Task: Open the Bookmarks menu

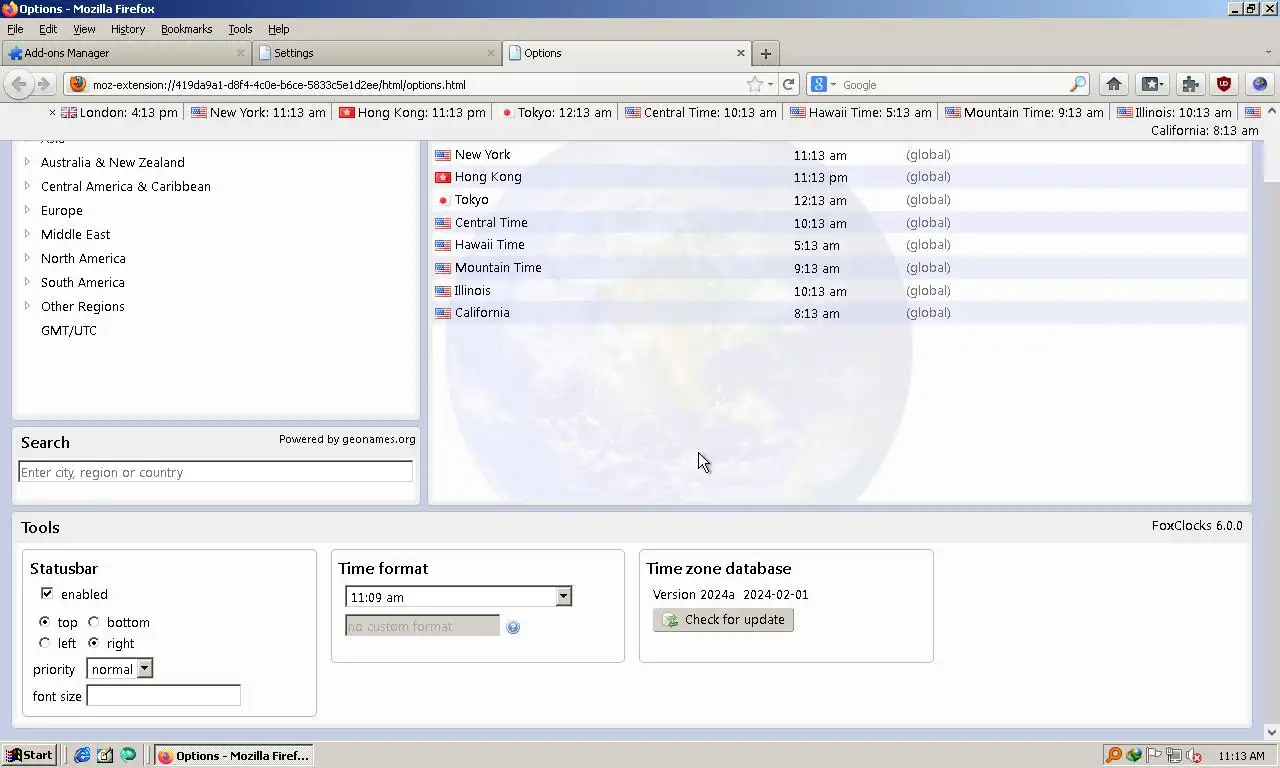Action: (x=187, y=29)
